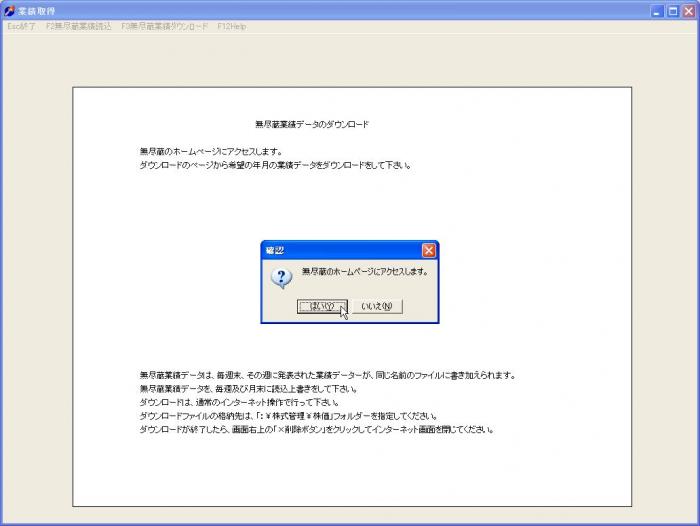The width and height of the screenshot is (700, 526).
Task: Click the dialog message about ホームページ access
Action: (364, 272)
